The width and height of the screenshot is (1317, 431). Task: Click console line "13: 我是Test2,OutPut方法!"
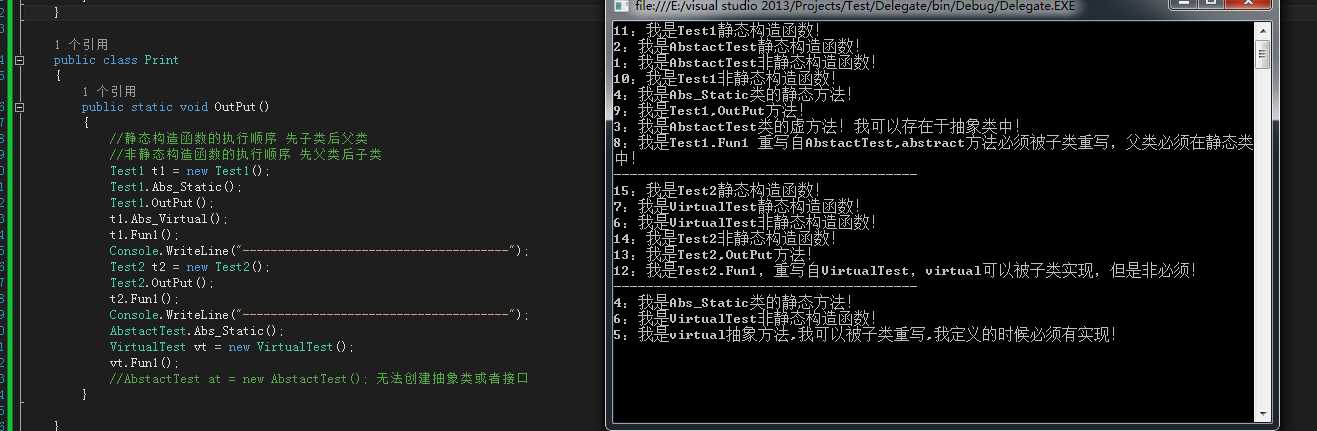tap(713, 254)
